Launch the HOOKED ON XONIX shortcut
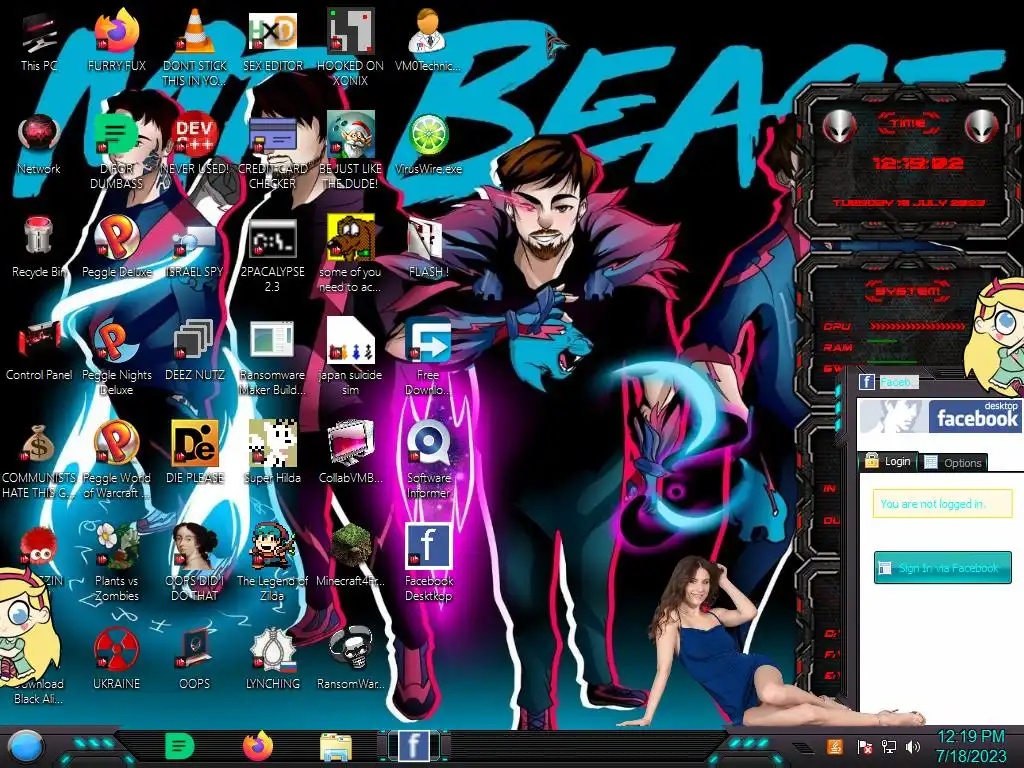This screenshot has width=1024, height=768. pos(351,33)
